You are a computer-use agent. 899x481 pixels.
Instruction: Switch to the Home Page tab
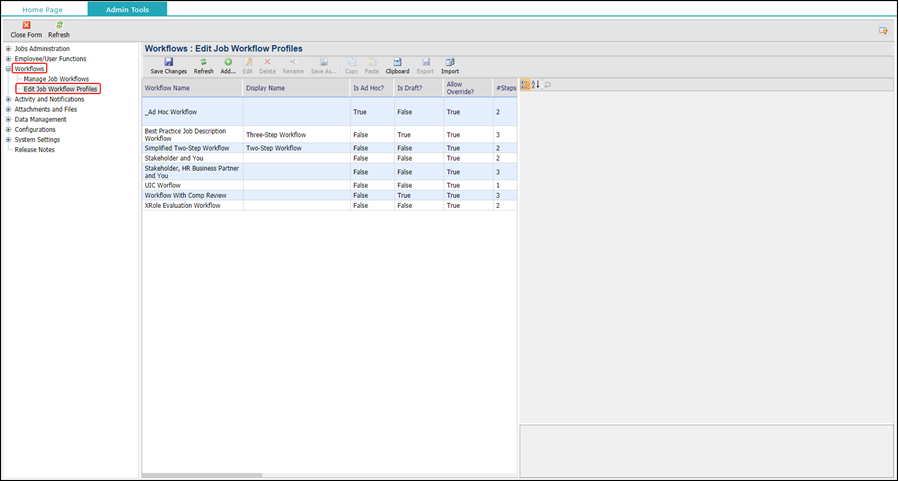(42, 10)
